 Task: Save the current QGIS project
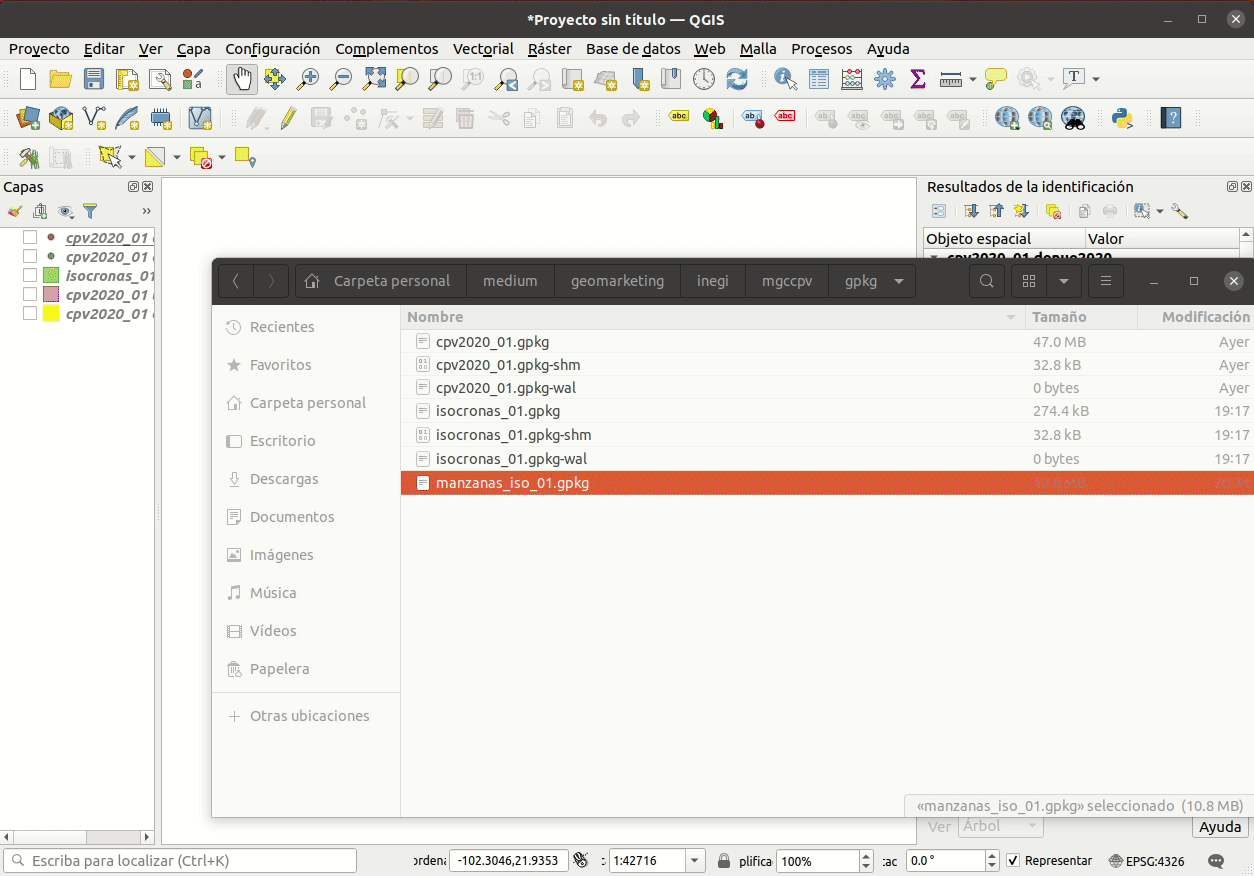click(x=94, y=79)
